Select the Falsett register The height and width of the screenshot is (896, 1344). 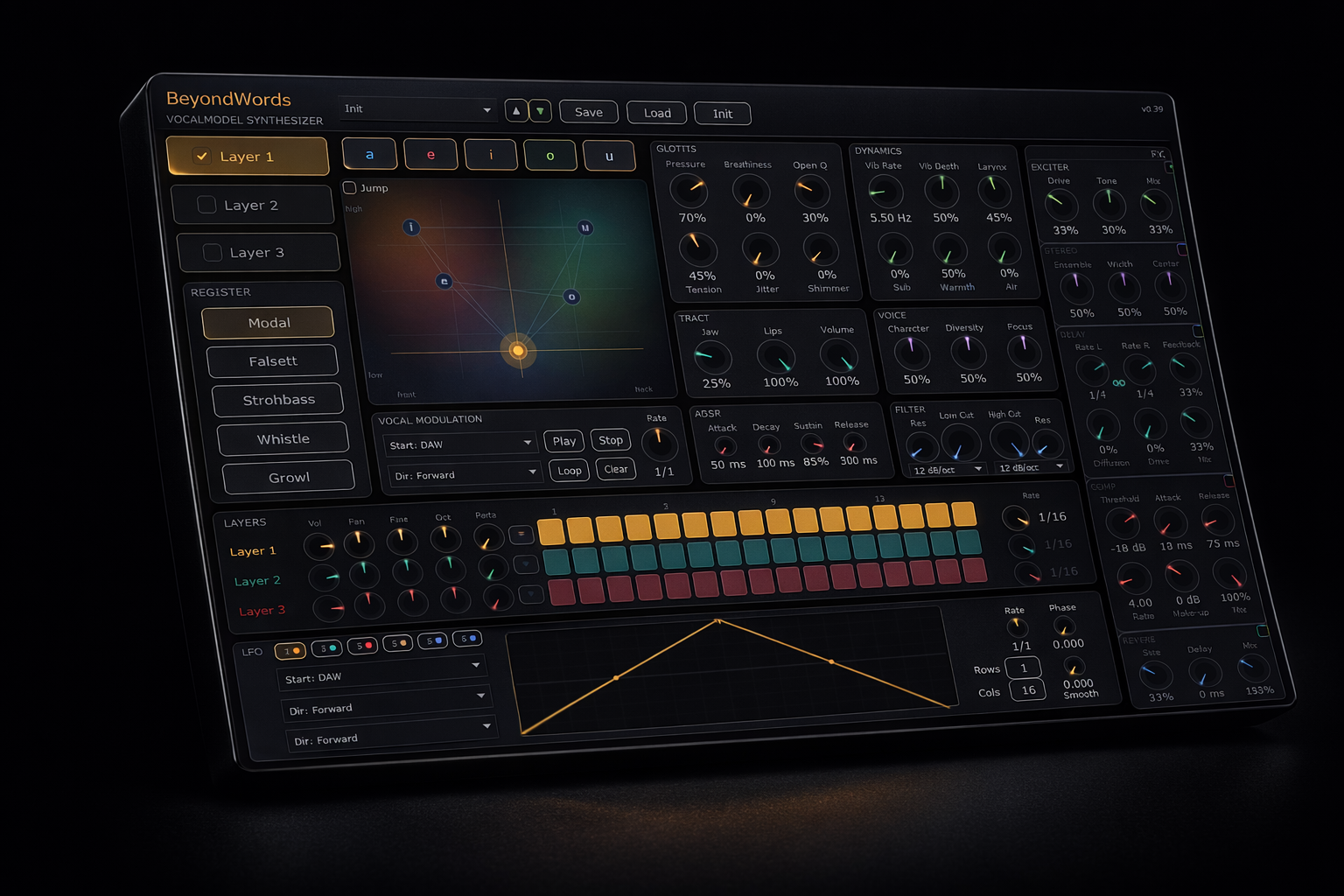(x=272, y=360)
